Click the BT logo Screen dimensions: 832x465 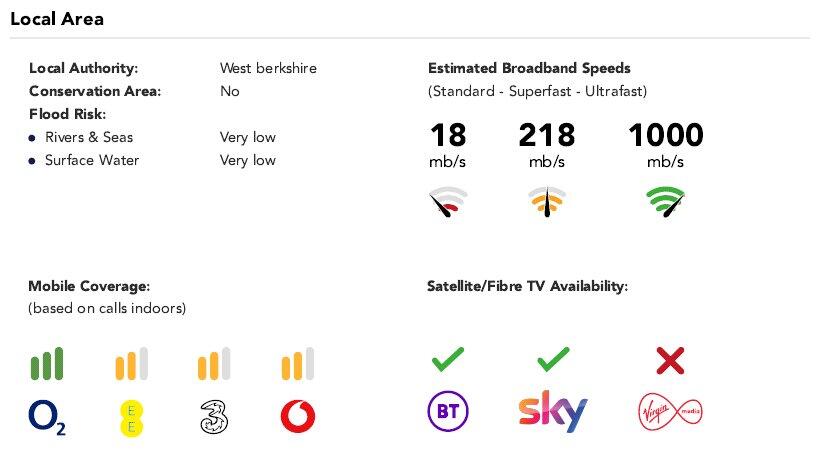point(448,411)
